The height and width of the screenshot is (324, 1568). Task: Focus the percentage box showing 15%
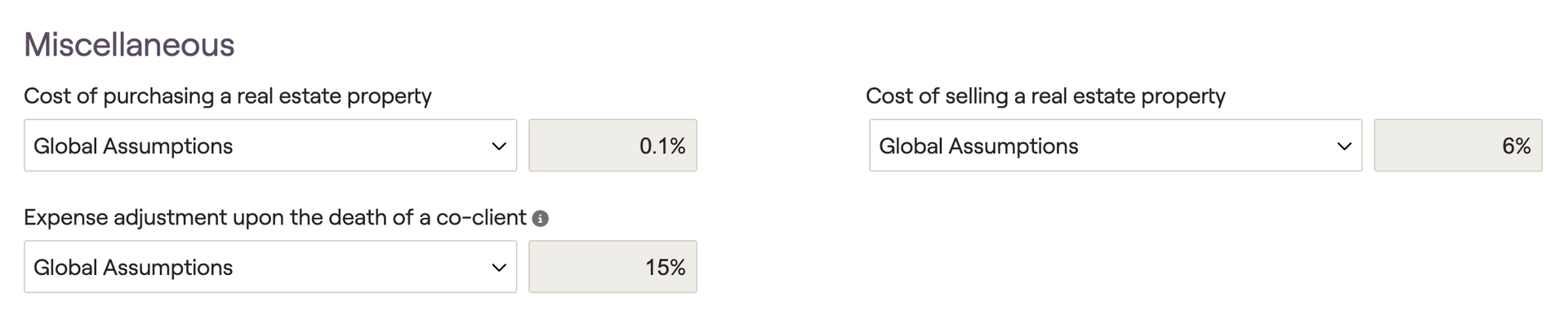click(612, 267)
